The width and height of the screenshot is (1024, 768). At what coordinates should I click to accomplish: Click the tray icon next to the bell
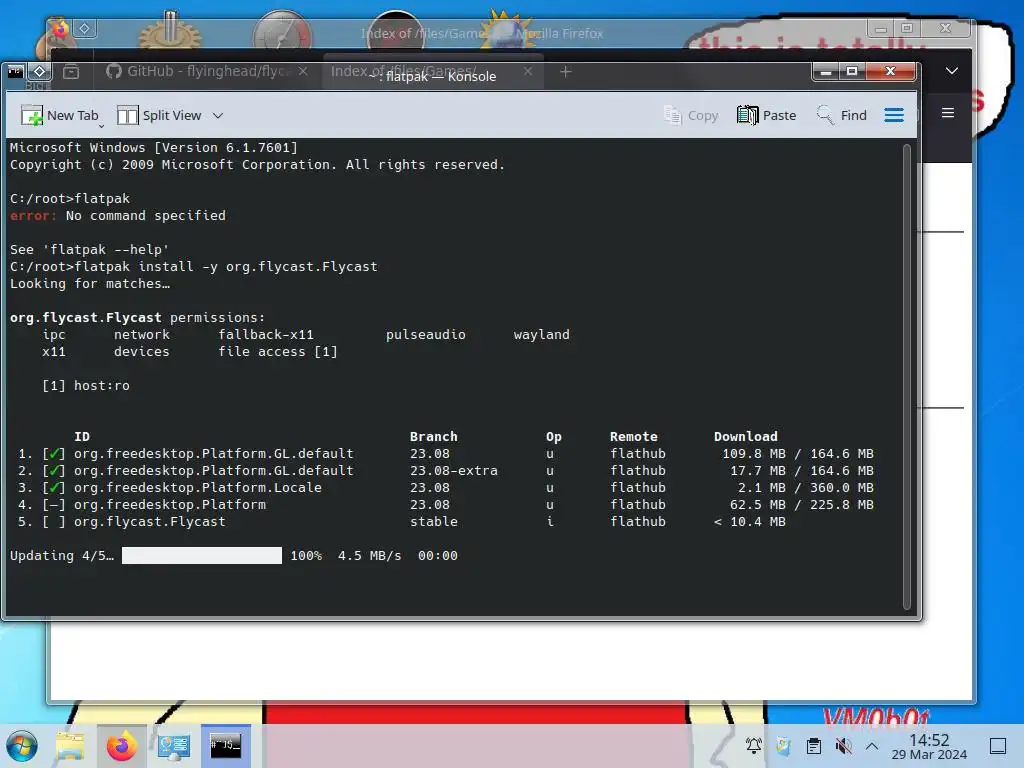point(784,746)
